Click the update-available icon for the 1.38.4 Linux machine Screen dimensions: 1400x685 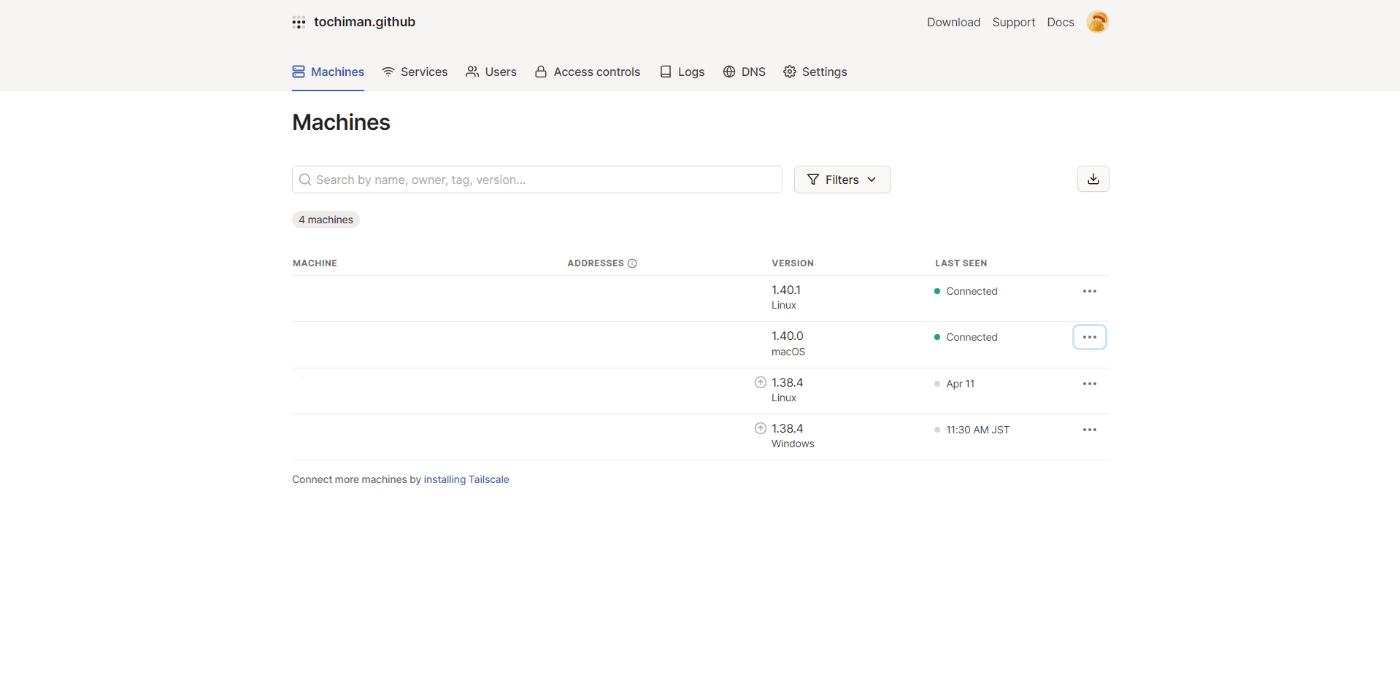(760, 382)
